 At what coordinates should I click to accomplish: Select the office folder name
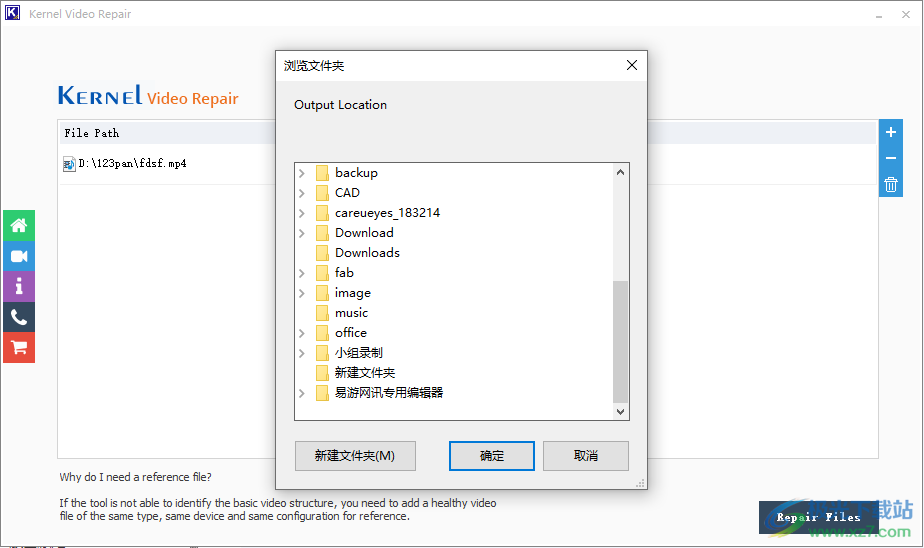click(351, 333)
